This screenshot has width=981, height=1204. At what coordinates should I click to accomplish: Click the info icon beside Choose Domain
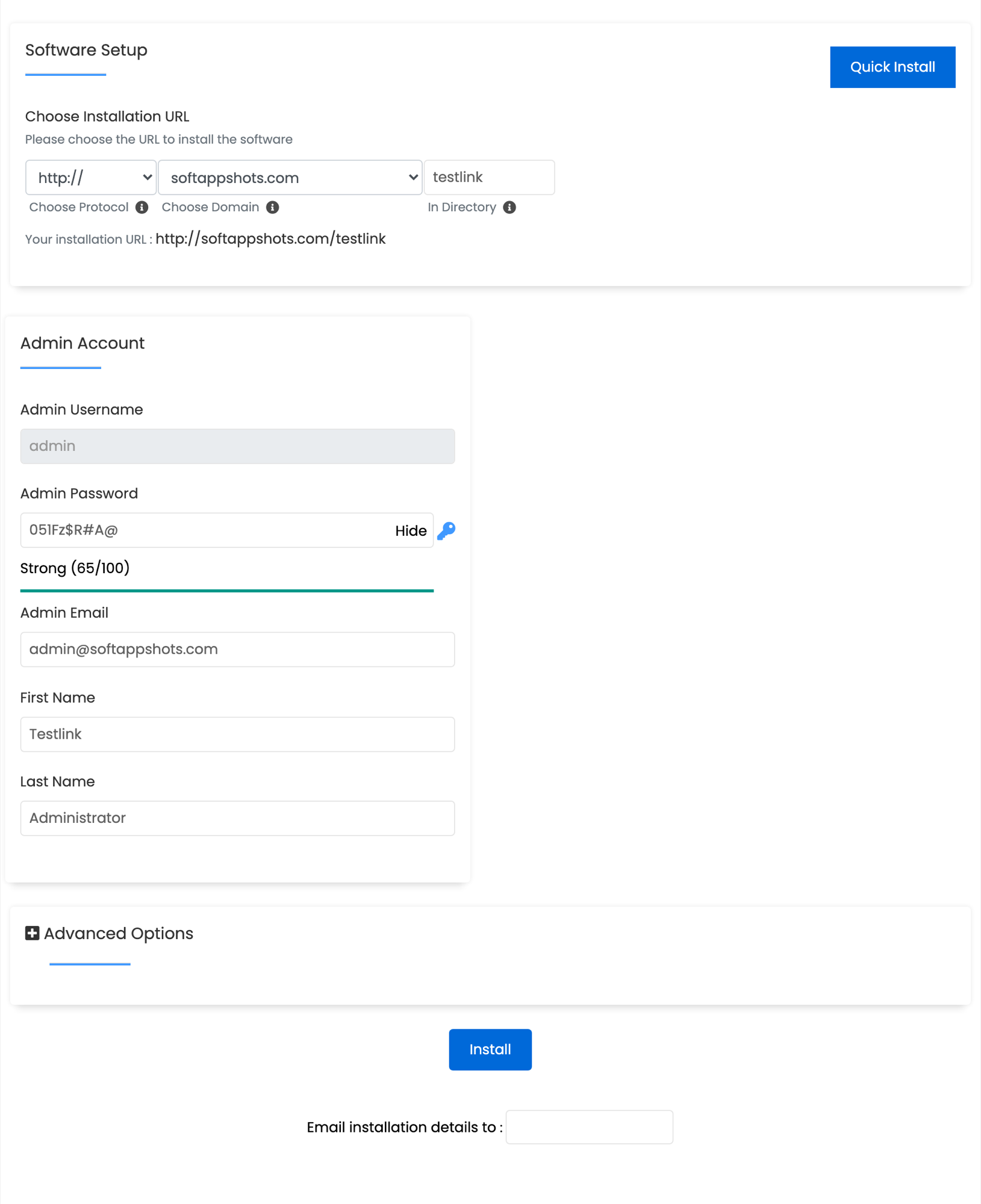(273, 207)
